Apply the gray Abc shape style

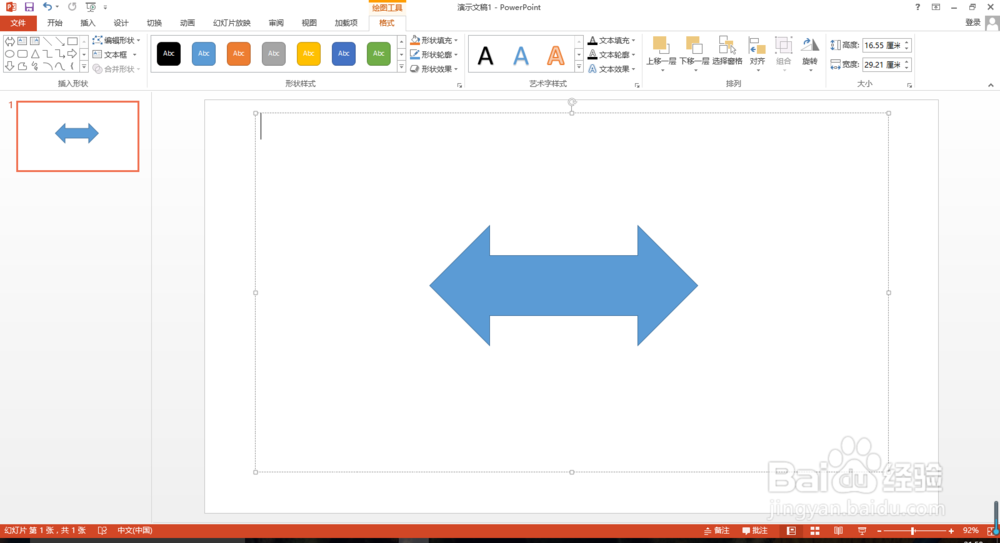point(274,54)
